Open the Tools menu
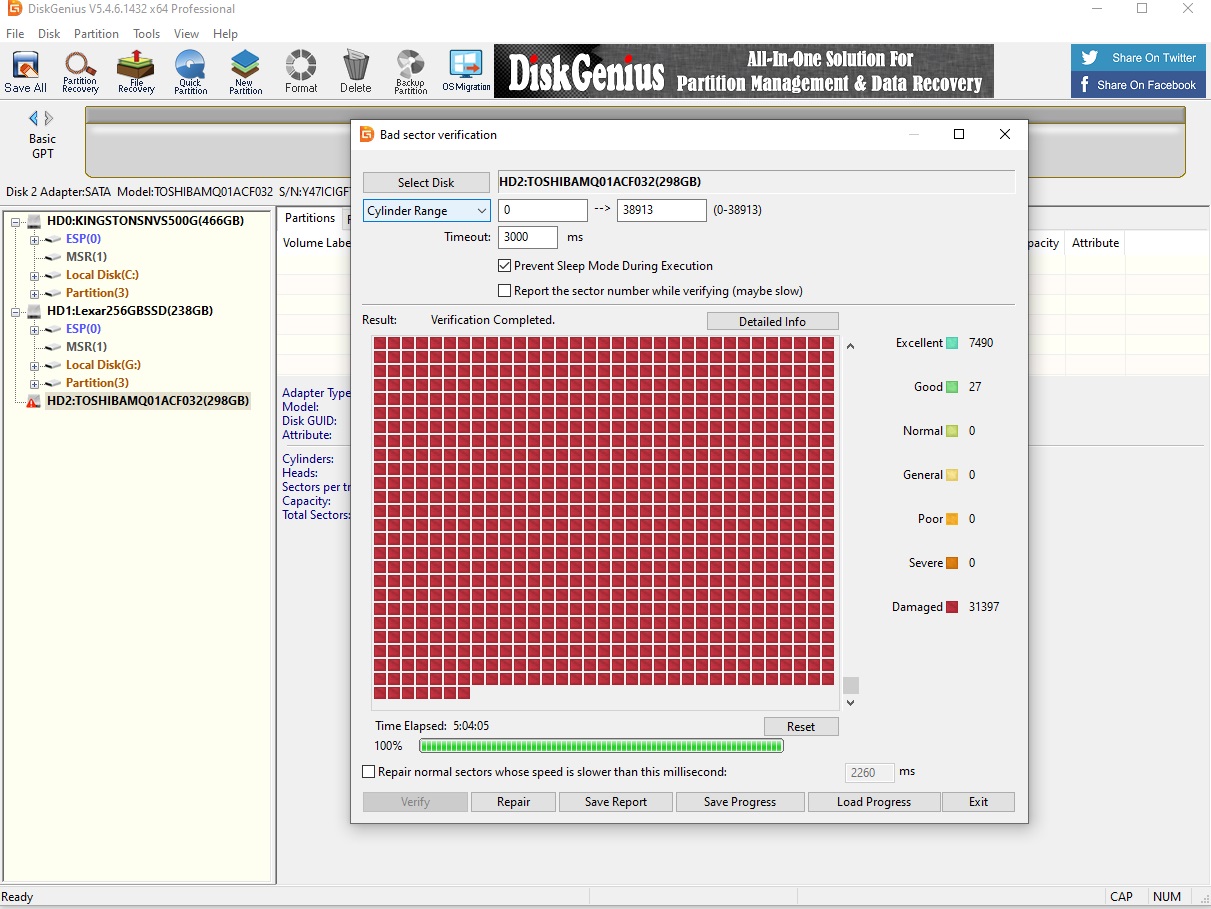The height and width of the screenshot is (909, 1211). [x=146, y=33]
